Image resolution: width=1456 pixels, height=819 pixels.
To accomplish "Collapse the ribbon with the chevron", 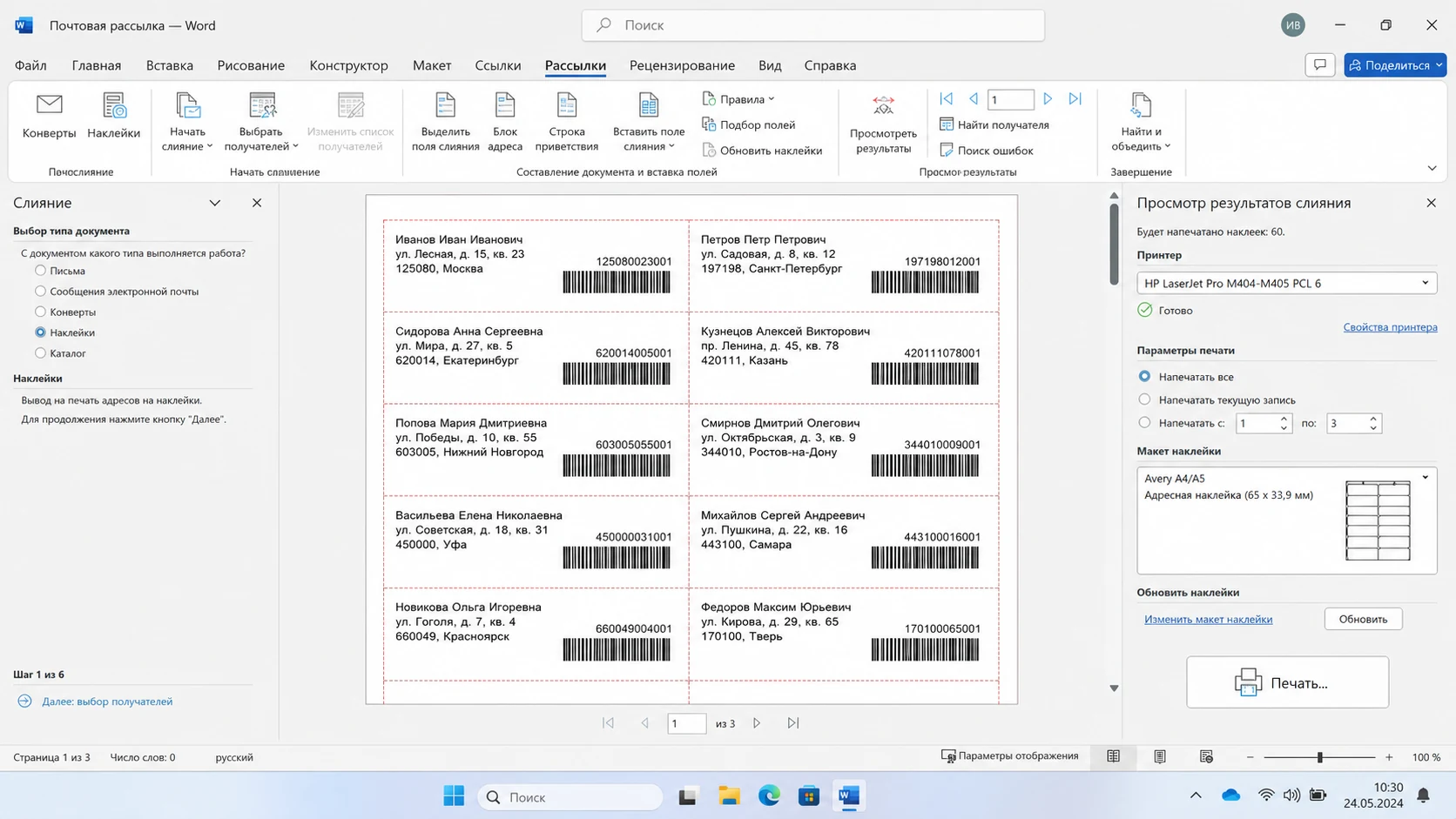I will pos(1432,168).
